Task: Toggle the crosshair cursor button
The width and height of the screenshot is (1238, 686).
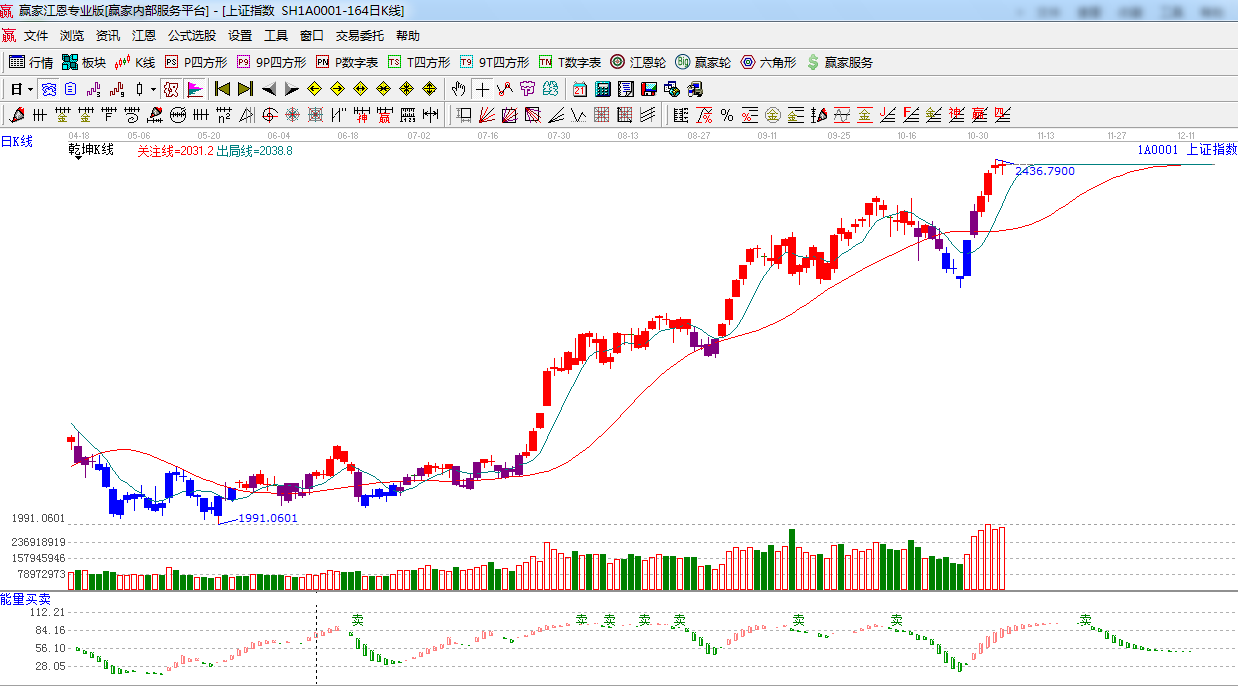Action: pos(482,89)
